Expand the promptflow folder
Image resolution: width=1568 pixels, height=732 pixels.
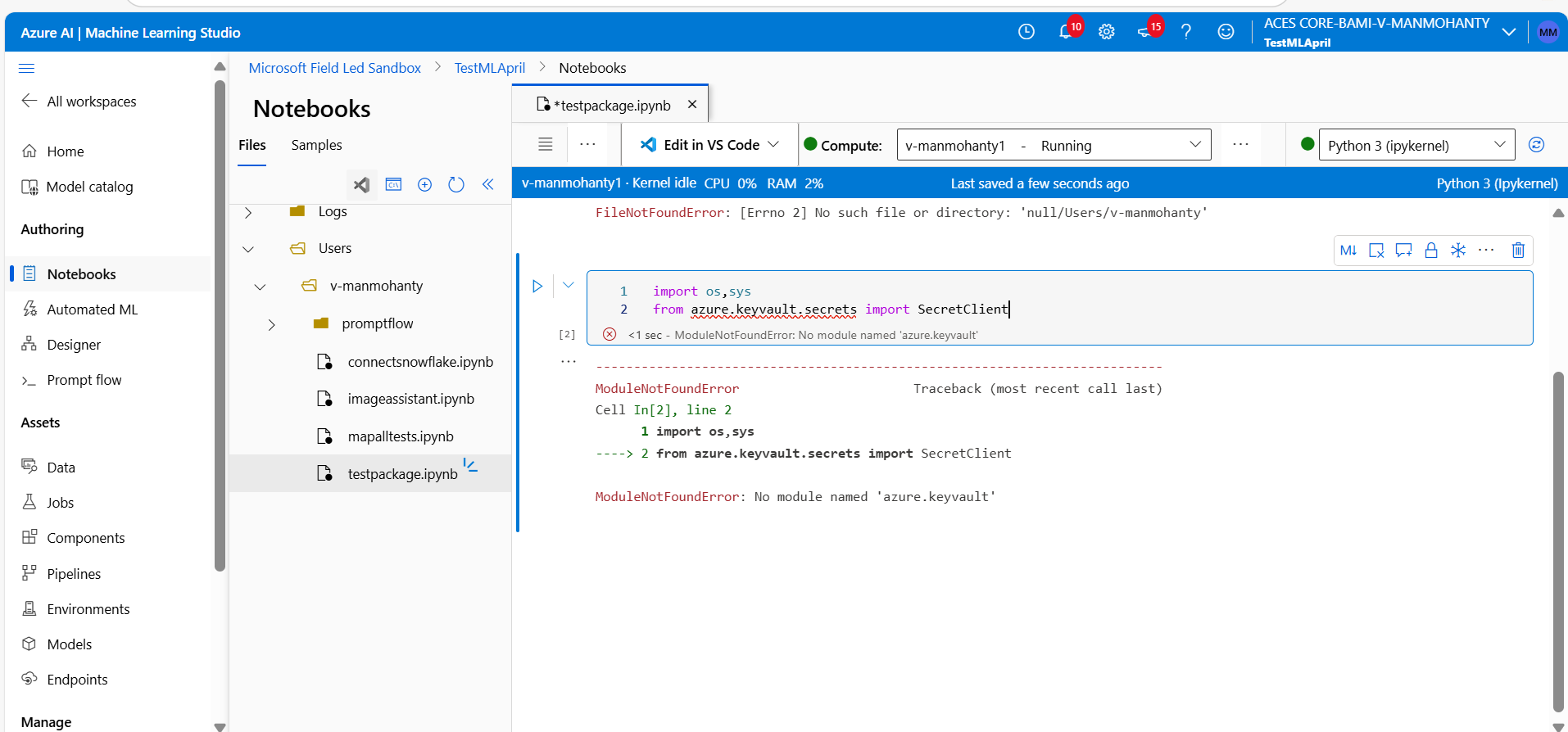pyautogui.click(x=271, y=324)
